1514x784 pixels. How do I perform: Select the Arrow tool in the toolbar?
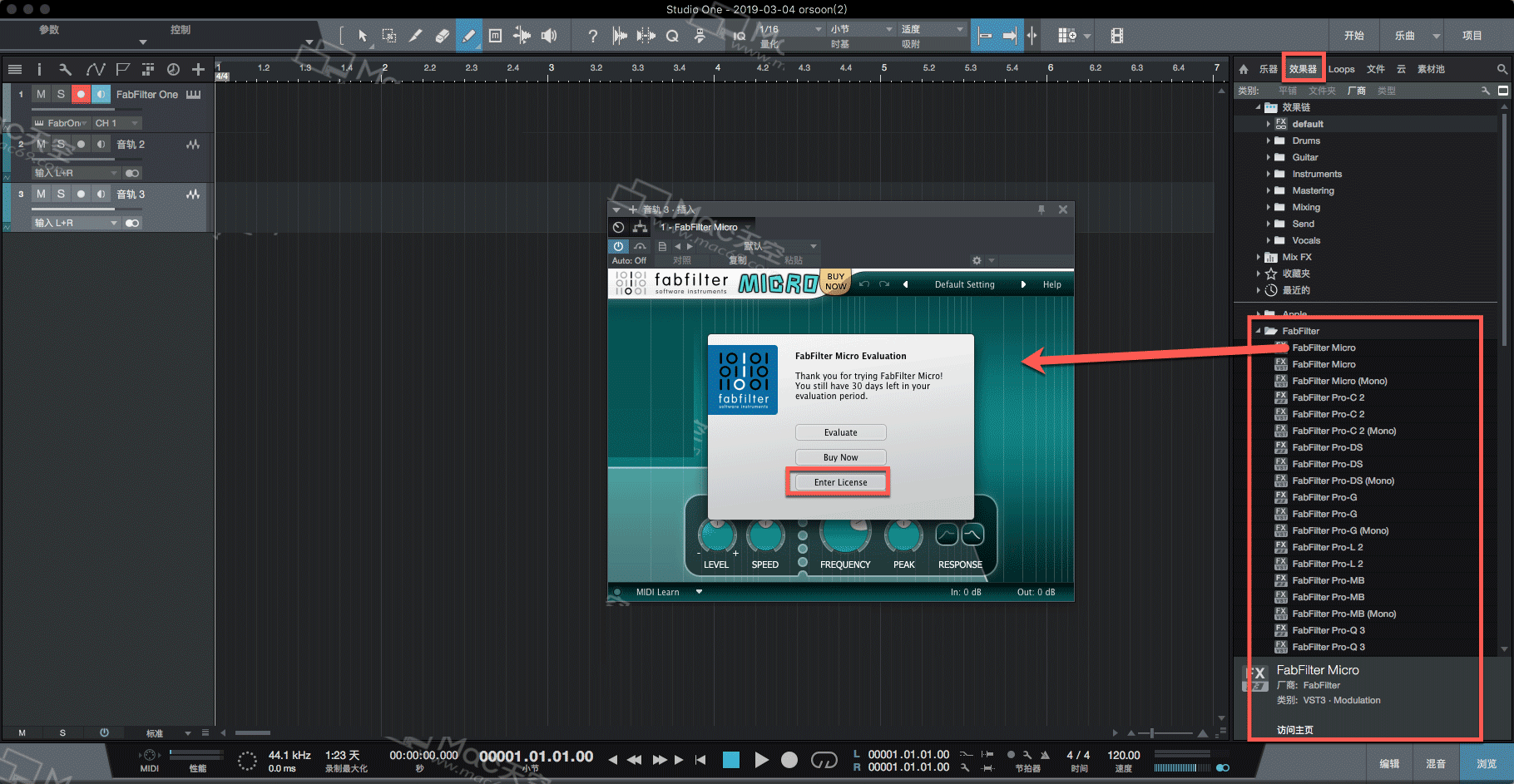coord(362,36)
